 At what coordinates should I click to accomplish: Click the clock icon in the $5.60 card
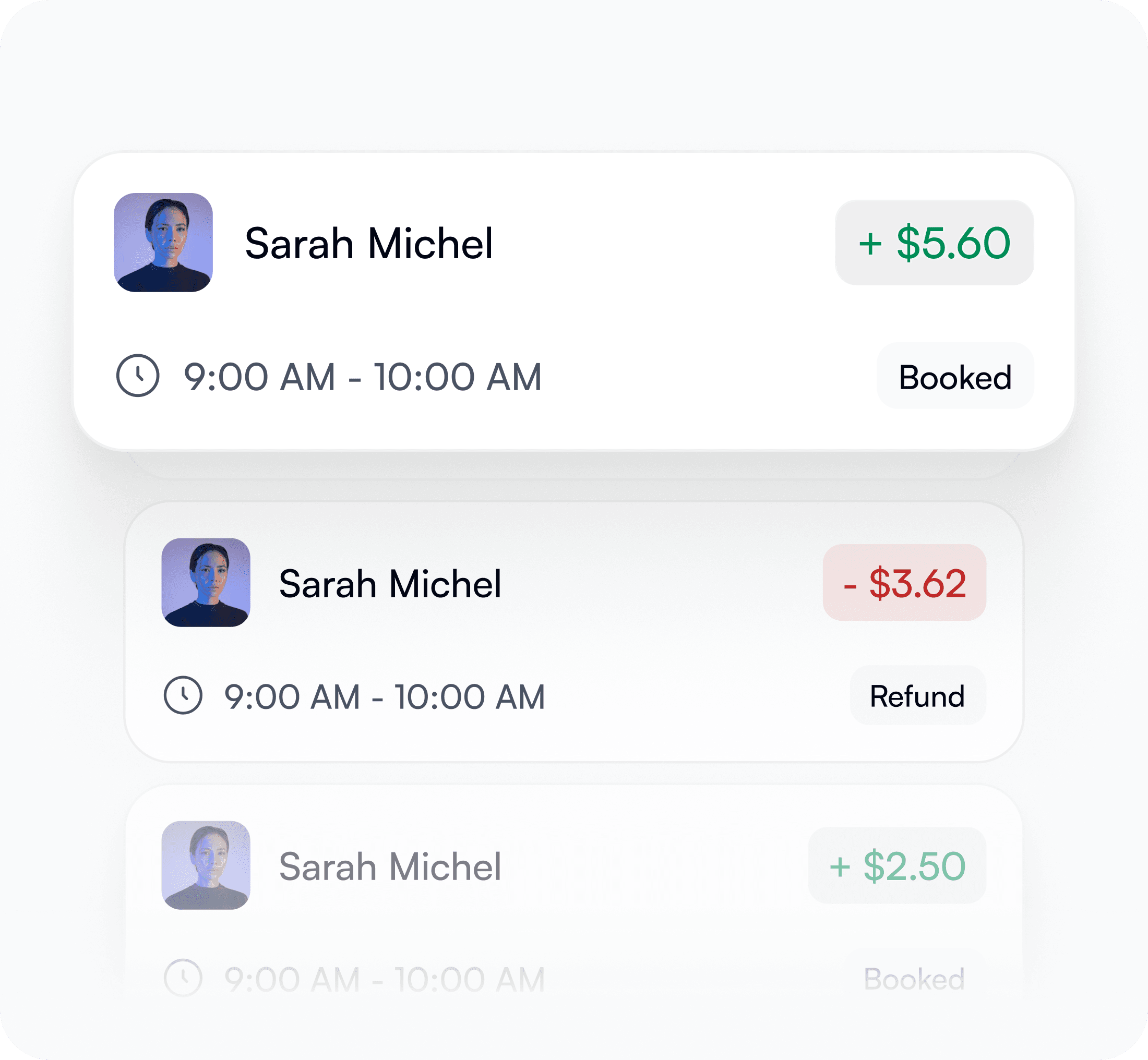coord(138,376)
